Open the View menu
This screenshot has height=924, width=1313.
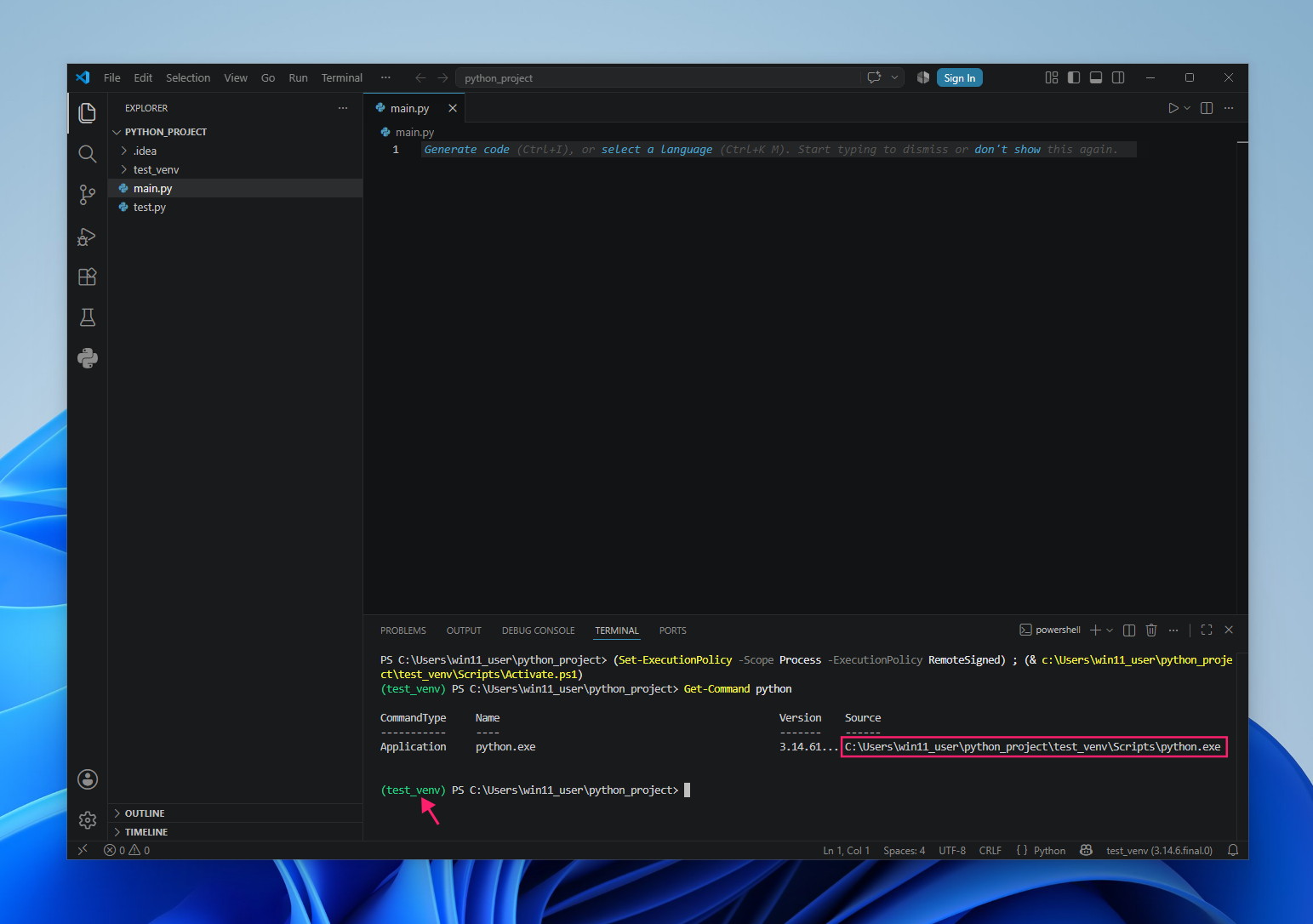[236, 77]
